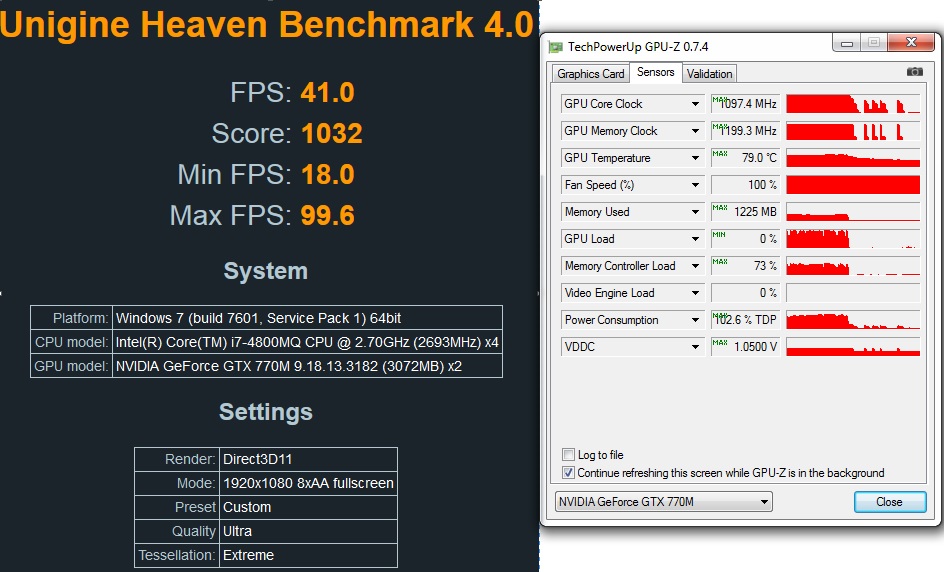944x572 pixels.
Task: Click the Intel Core i7-4800MQ CPU model cell
Action: coord(307,342)
